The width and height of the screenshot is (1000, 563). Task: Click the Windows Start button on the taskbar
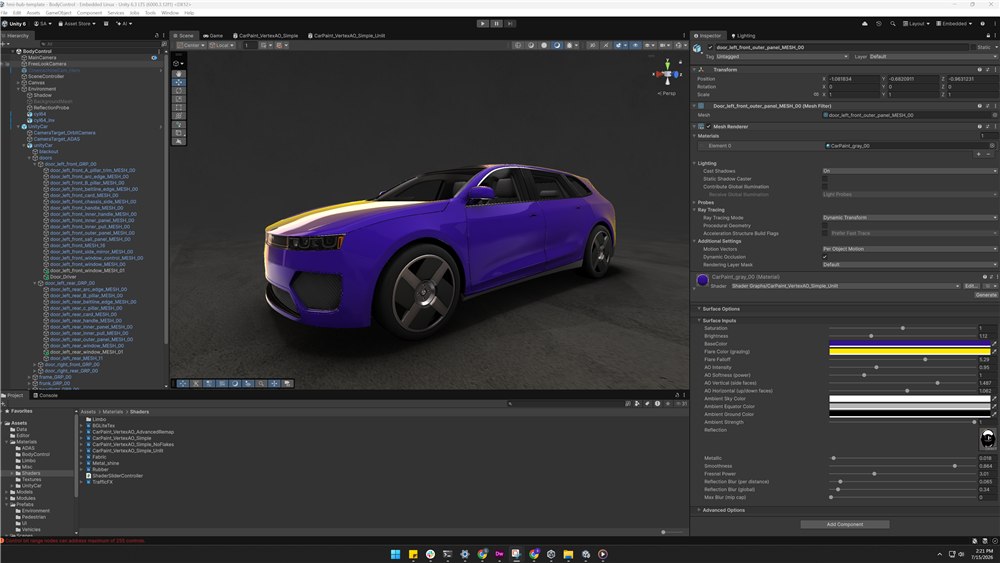coord(395,554)
